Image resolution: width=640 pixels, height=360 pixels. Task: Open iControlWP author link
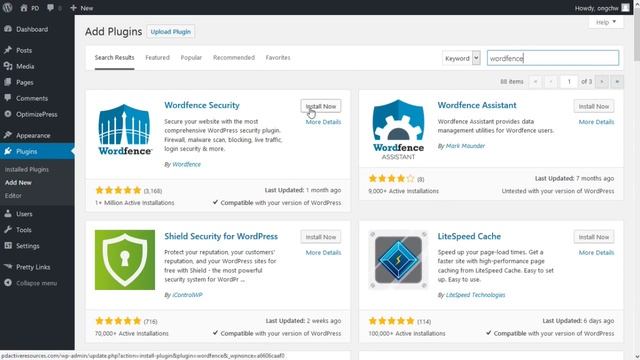(187, 295)
